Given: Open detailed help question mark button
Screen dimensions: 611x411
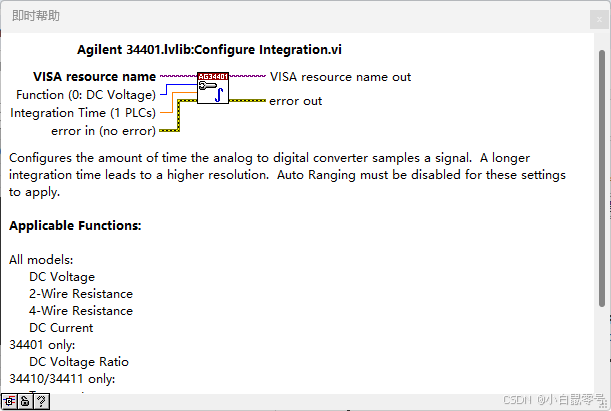Looking at the screenshot, I should (x=42, y=401).
